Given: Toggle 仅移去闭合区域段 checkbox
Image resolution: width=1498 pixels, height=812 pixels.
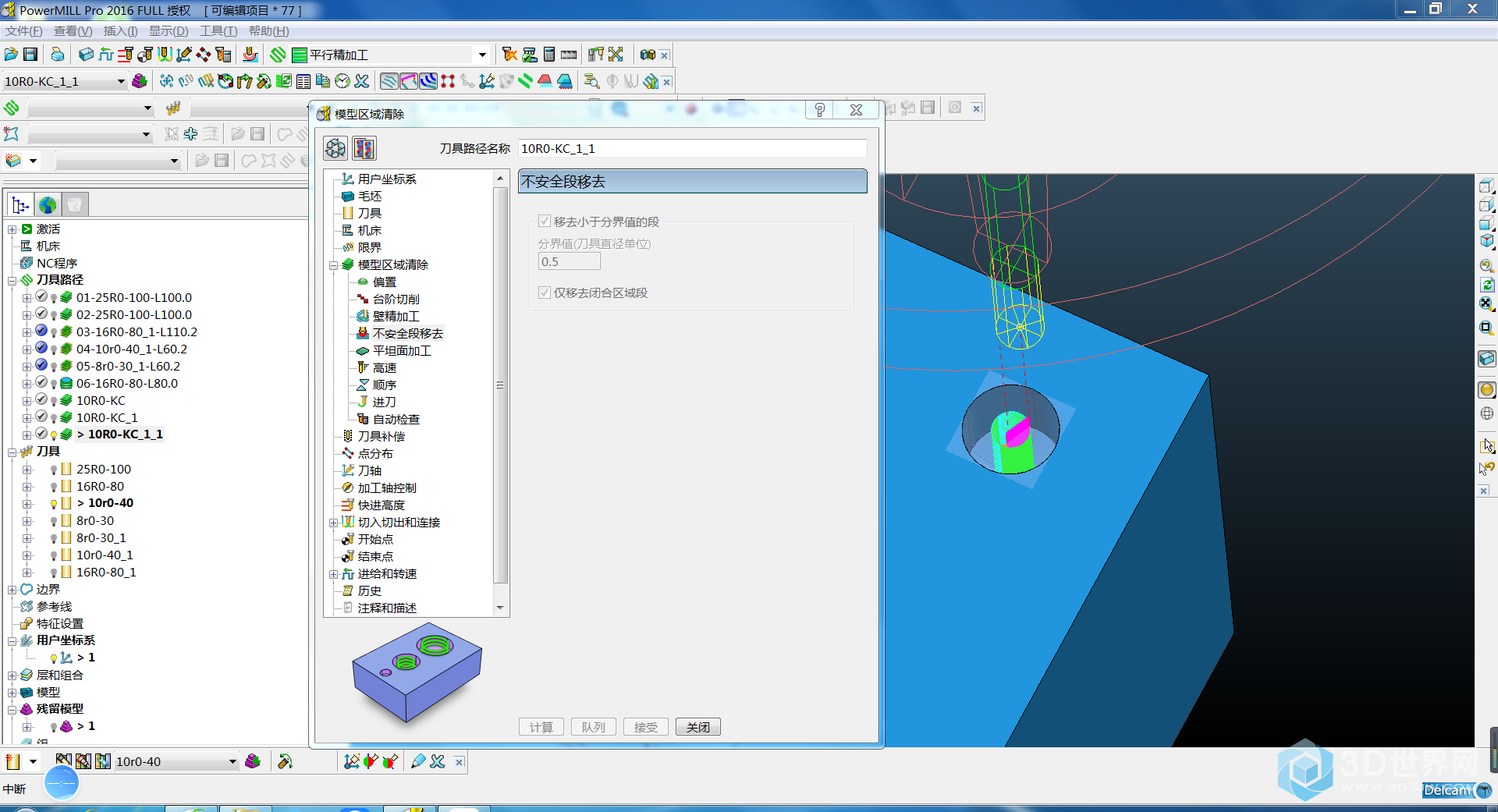Looking at the screenshot, I should coord(545,293).
